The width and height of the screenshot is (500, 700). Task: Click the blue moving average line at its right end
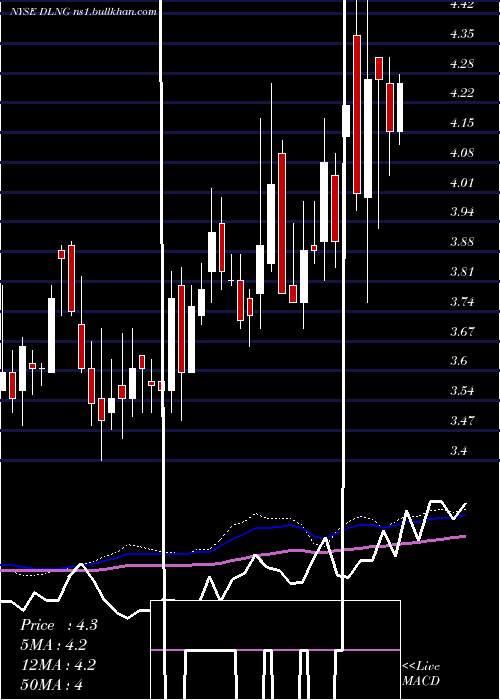coord(463,515)
